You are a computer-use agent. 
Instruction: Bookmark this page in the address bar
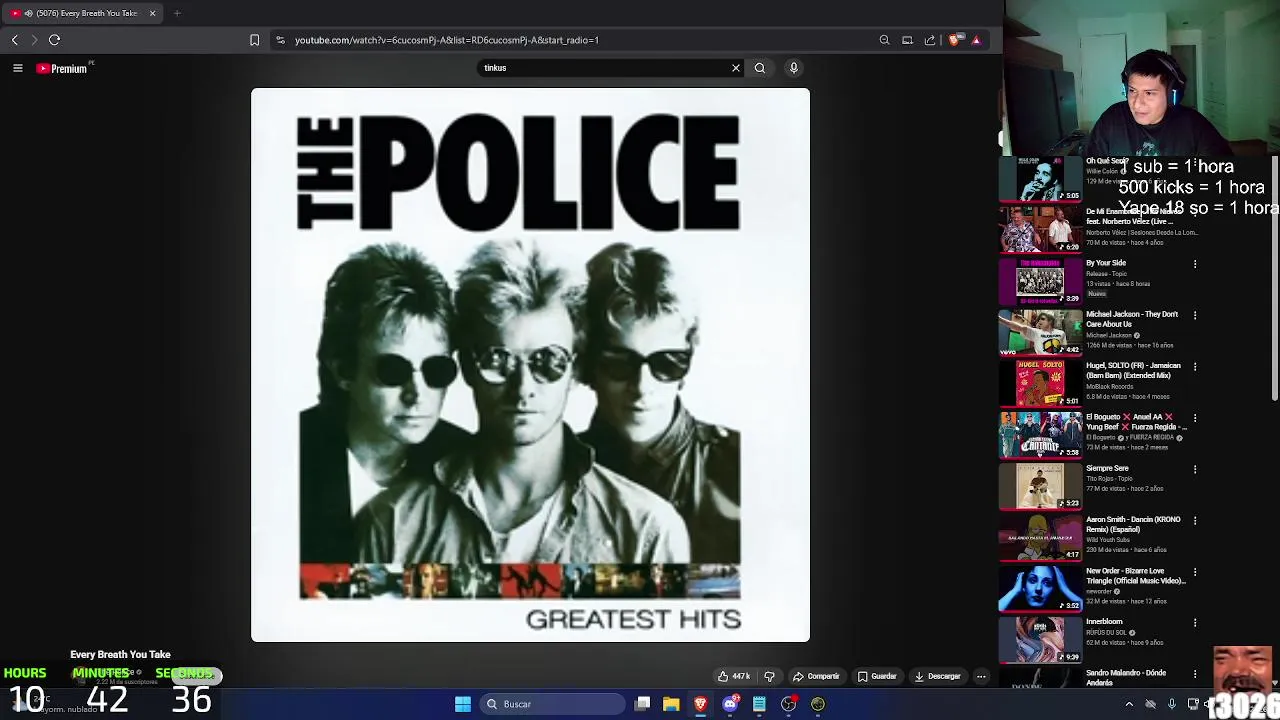(254, 40)
